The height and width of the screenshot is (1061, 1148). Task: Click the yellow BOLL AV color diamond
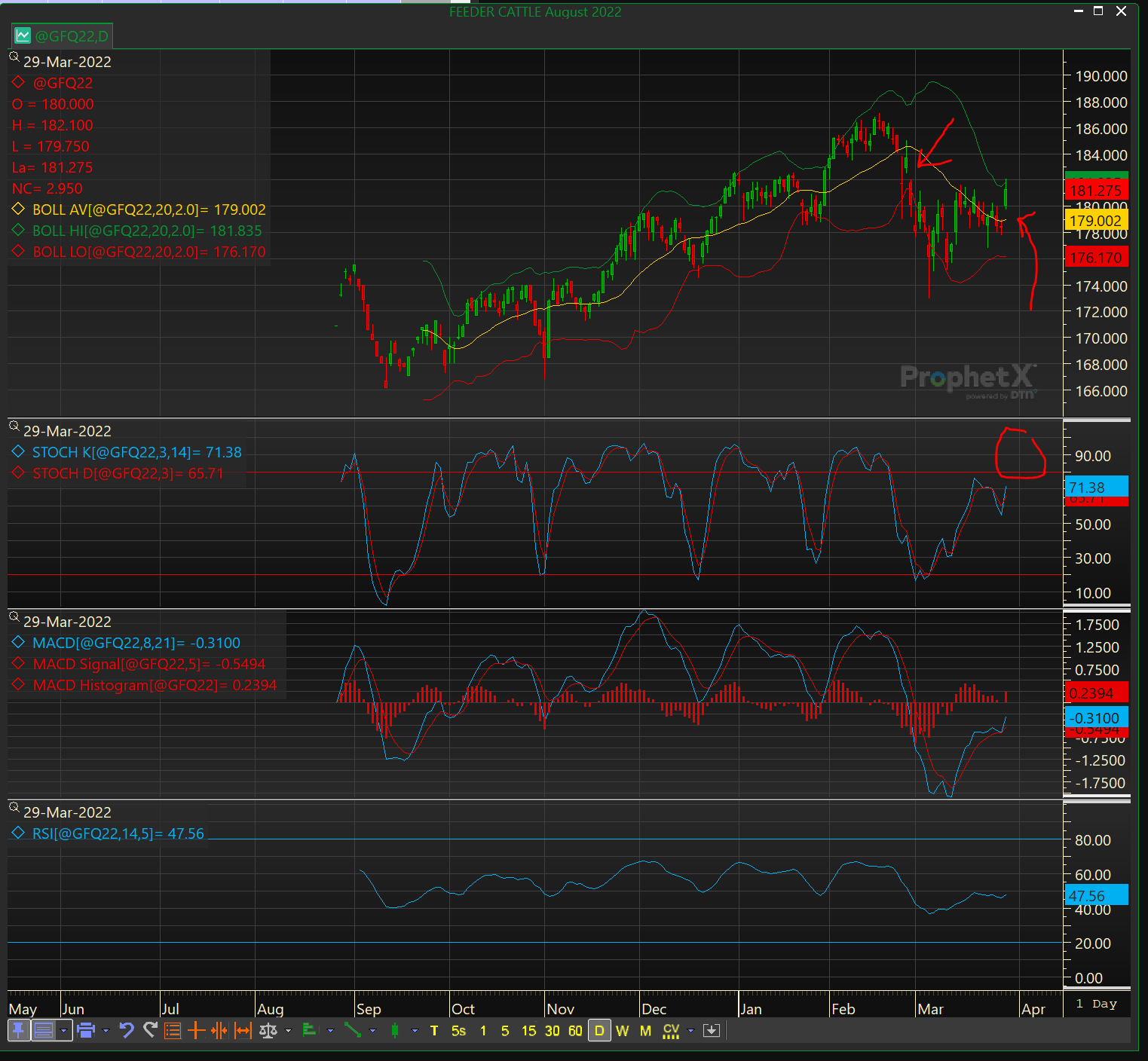[x=19, y=209]
